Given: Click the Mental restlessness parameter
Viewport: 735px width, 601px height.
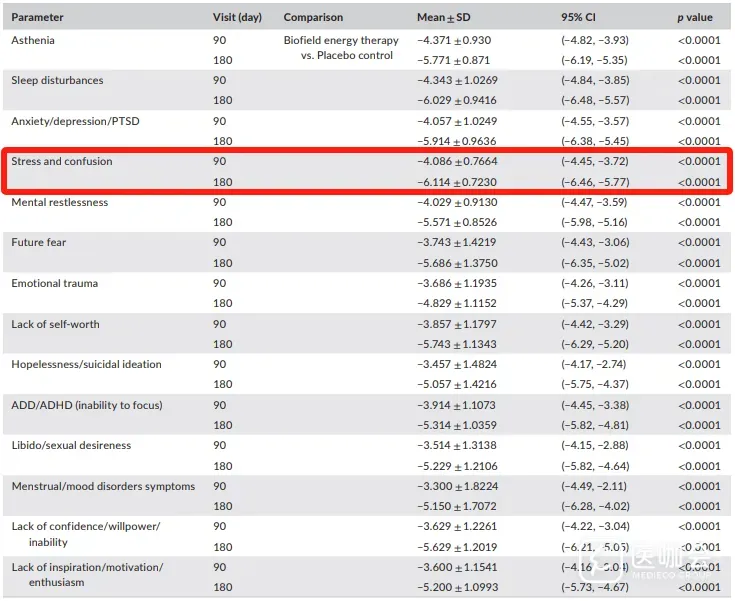Looking at the screenshot, I should [61, 202].
